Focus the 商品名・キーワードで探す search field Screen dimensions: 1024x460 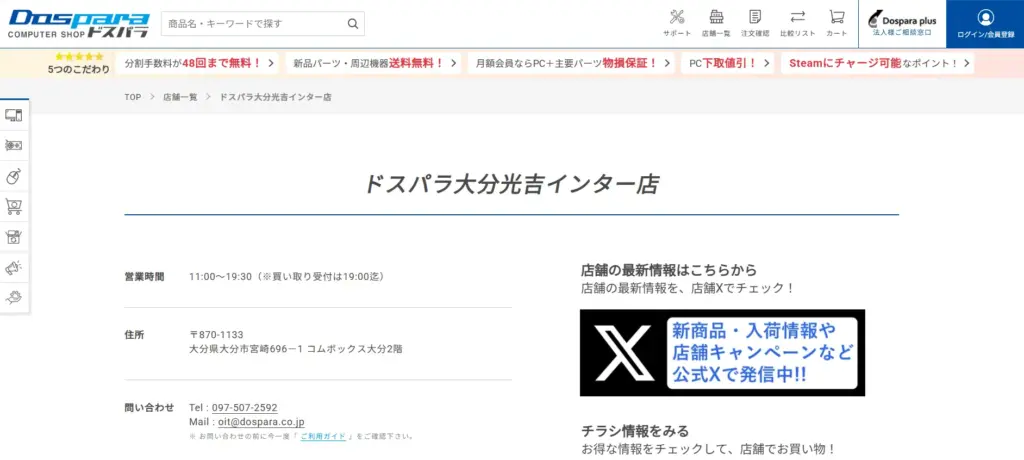250,24
